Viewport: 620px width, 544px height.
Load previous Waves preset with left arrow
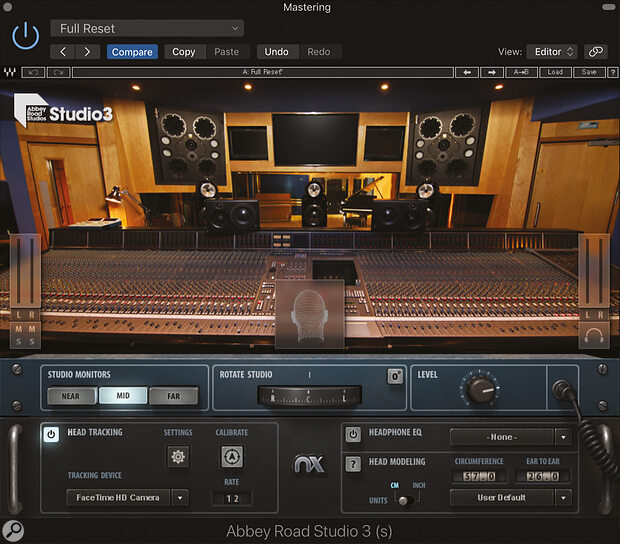tap(467, 72)
